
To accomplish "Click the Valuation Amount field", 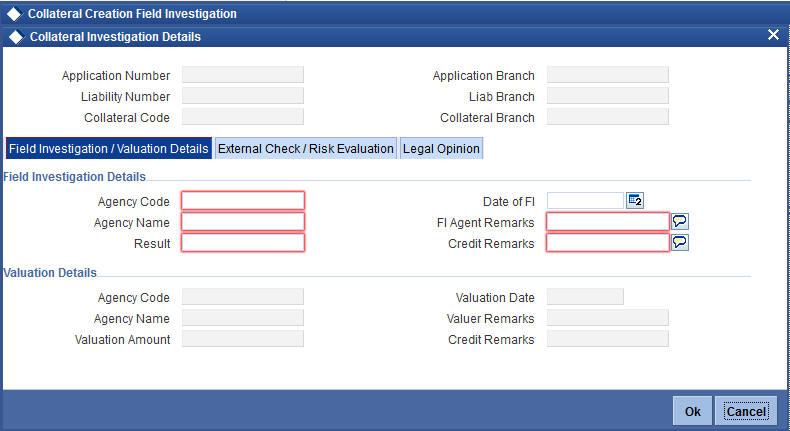I will (243, 339).
